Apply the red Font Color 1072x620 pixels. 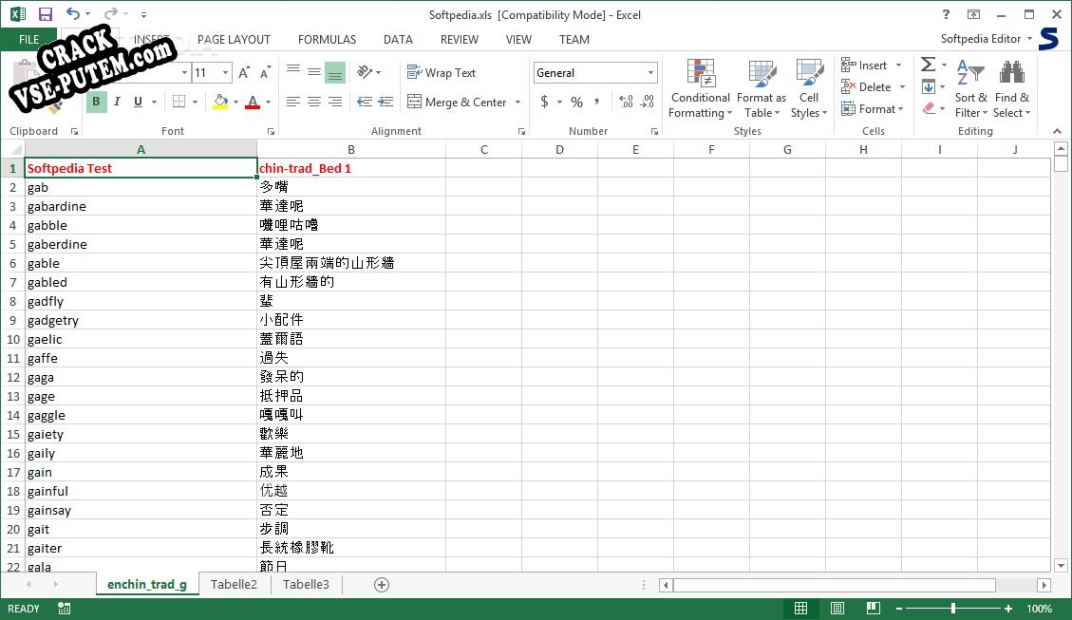(253, 102)
